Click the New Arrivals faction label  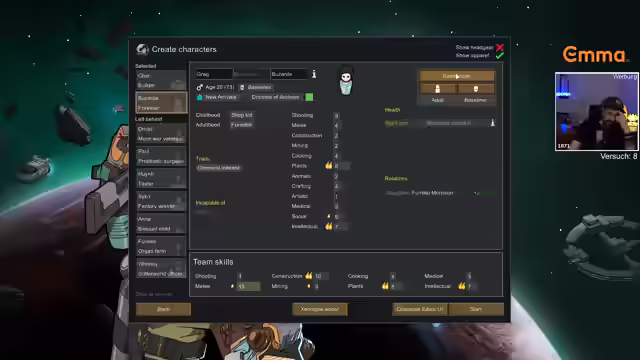pyautogui.click(x=221, y=97)
